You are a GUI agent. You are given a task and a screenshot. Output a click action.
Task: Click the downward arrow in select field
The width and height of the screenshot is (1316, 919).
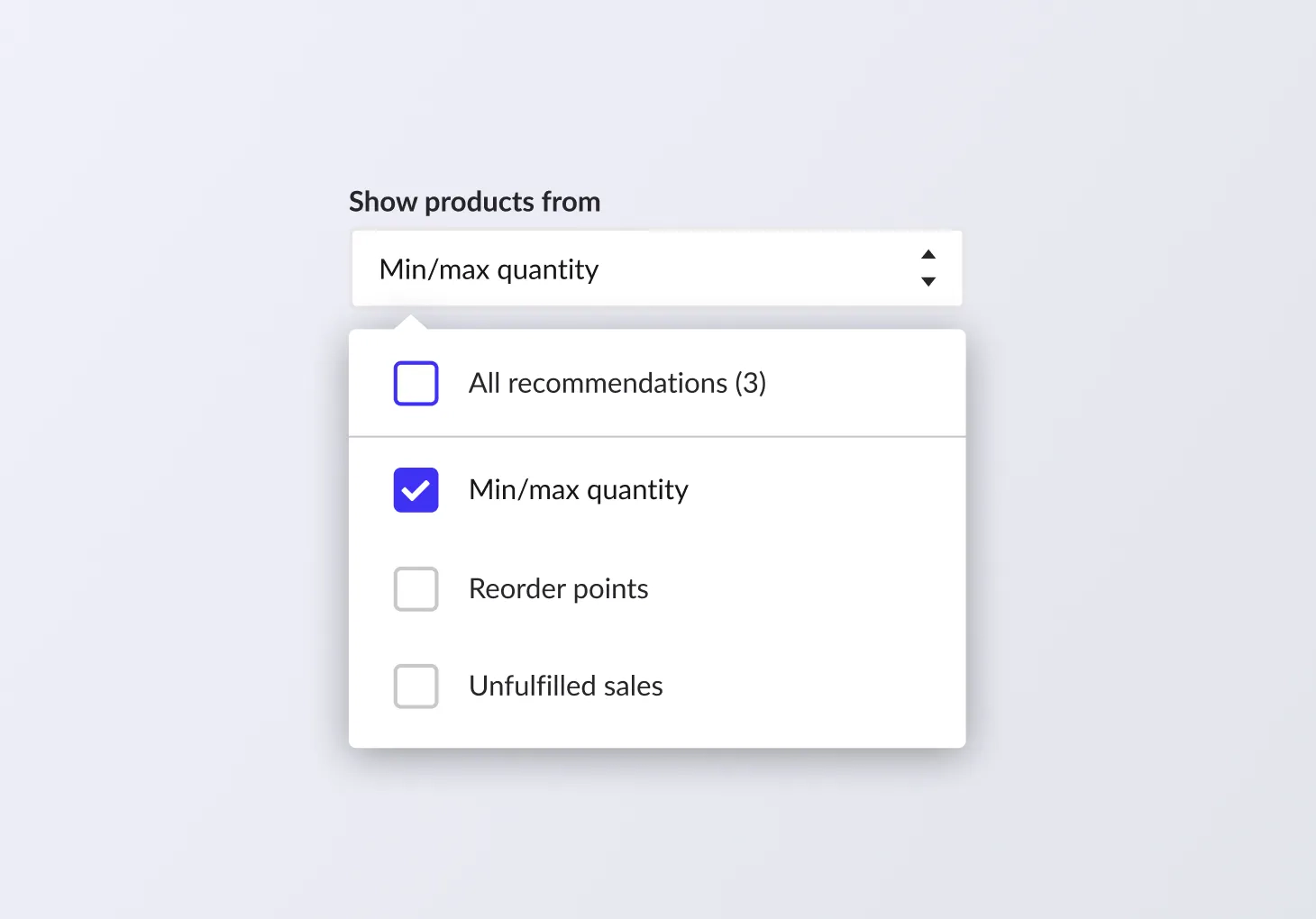928,282
